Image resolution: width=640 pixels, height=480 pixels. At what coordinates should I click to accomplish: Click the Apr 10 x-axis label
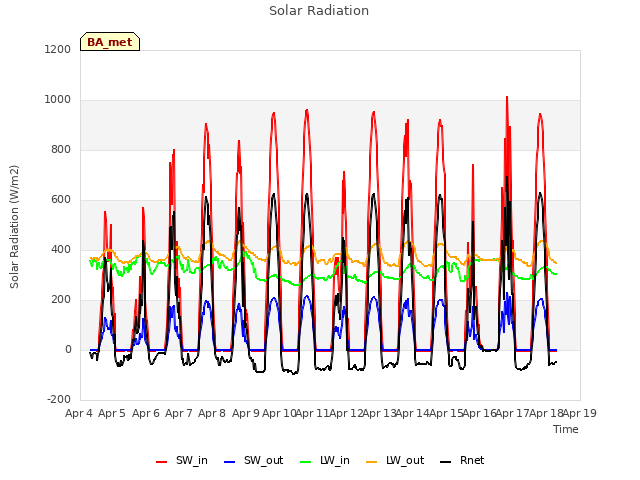[x=279, y=413]
